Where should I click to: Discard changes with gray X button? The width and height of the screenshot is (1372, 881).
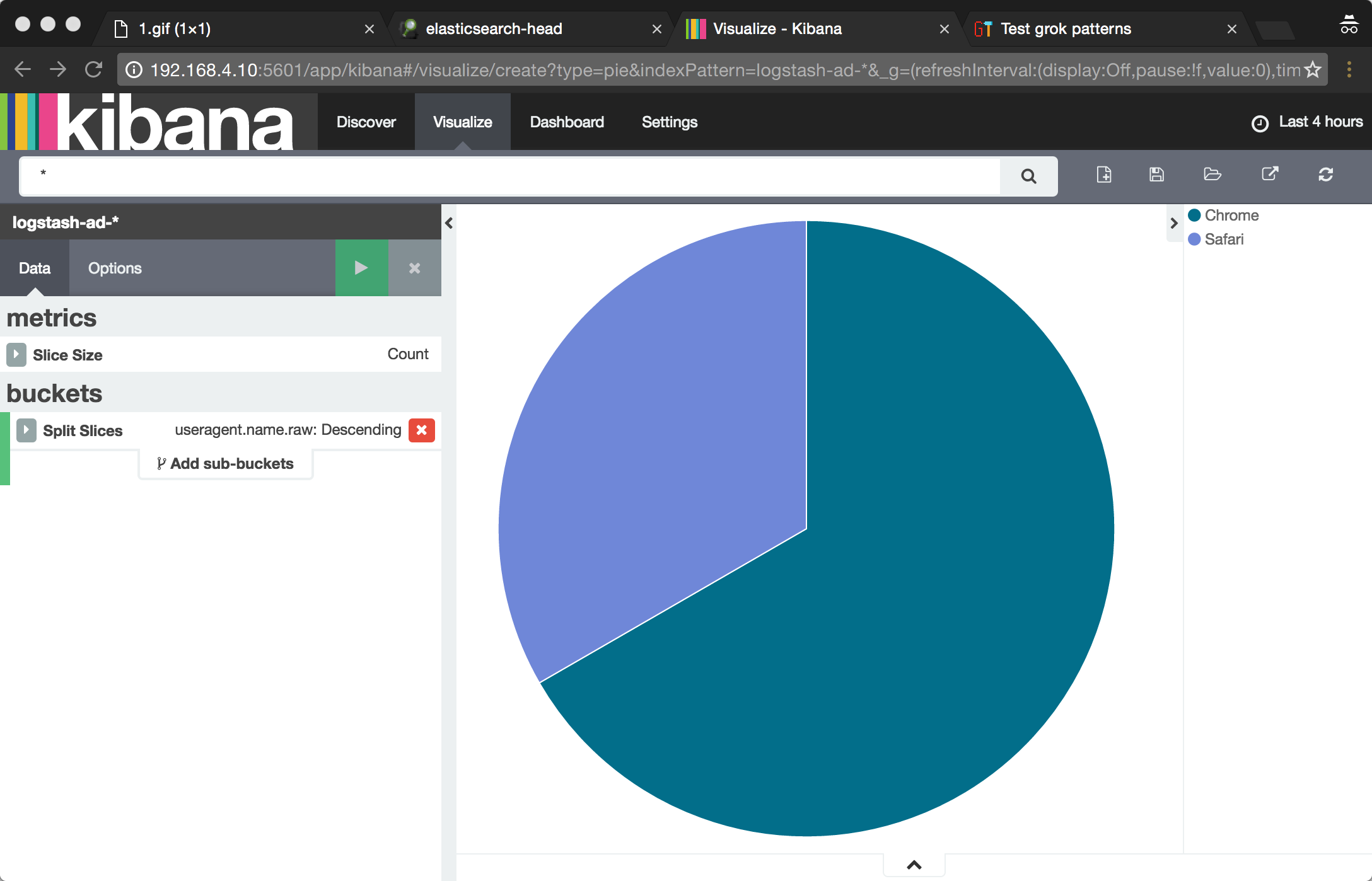point(414,268)
